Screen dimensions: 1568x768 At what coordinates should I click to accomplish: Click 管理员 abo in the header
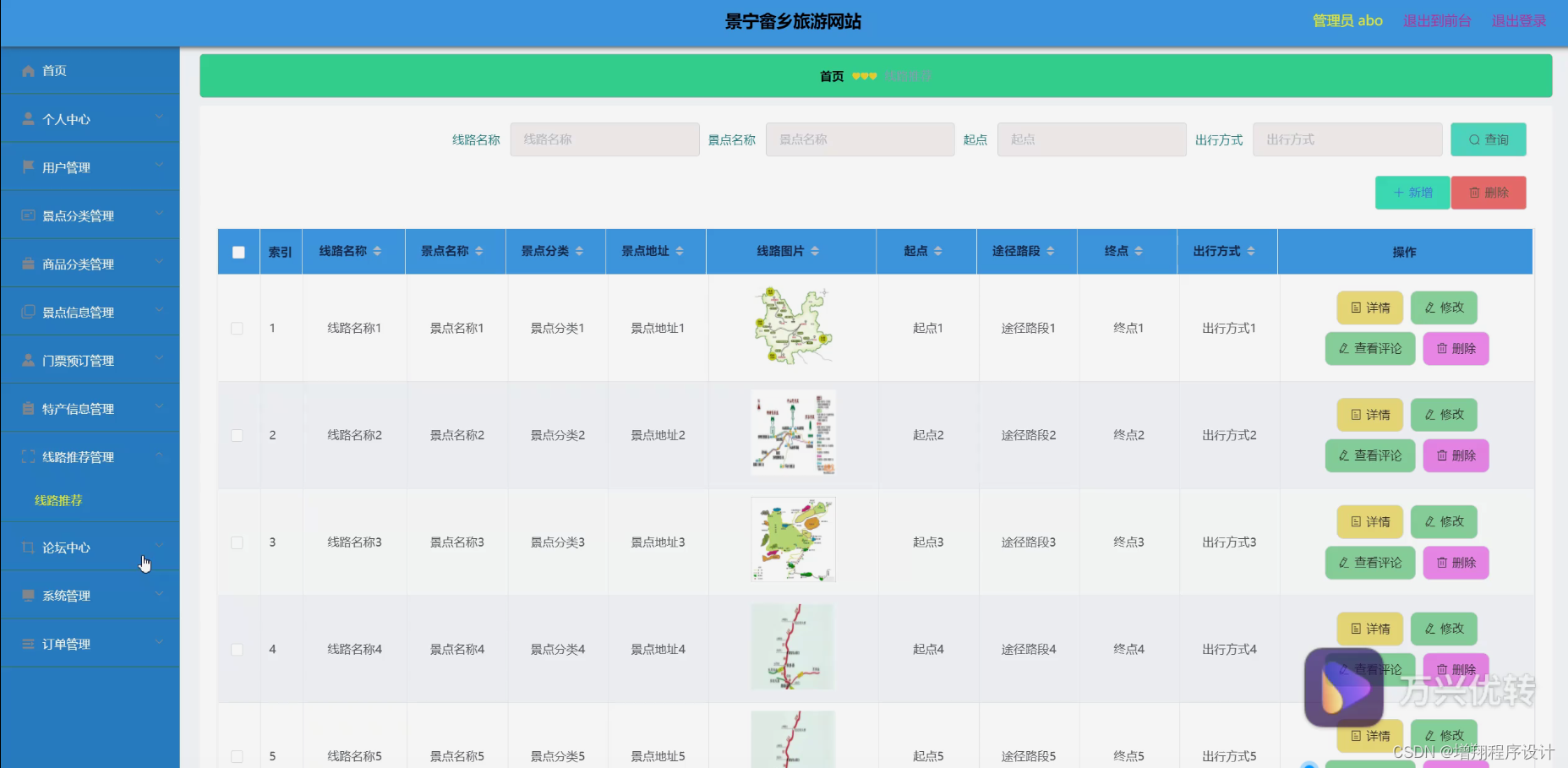tap(1347, 20)
